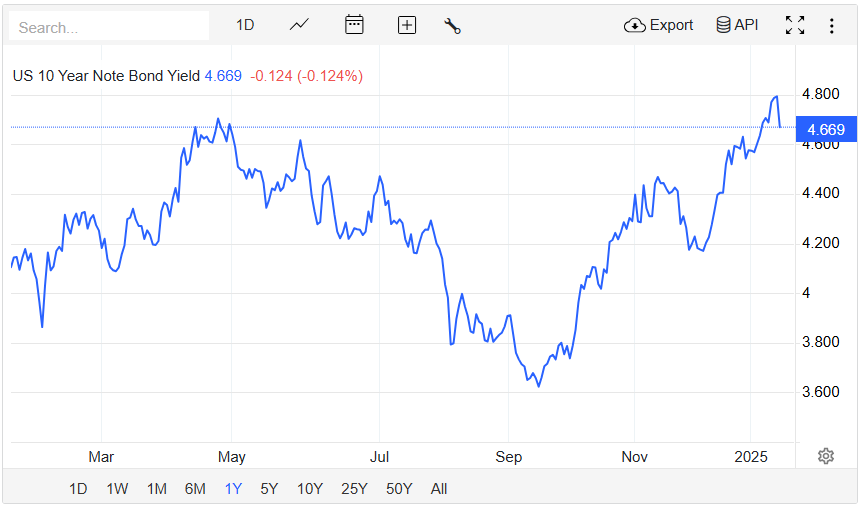Click the plus compare/add indicator icon
The image size is (861, 508).
[x=407, y=25]
